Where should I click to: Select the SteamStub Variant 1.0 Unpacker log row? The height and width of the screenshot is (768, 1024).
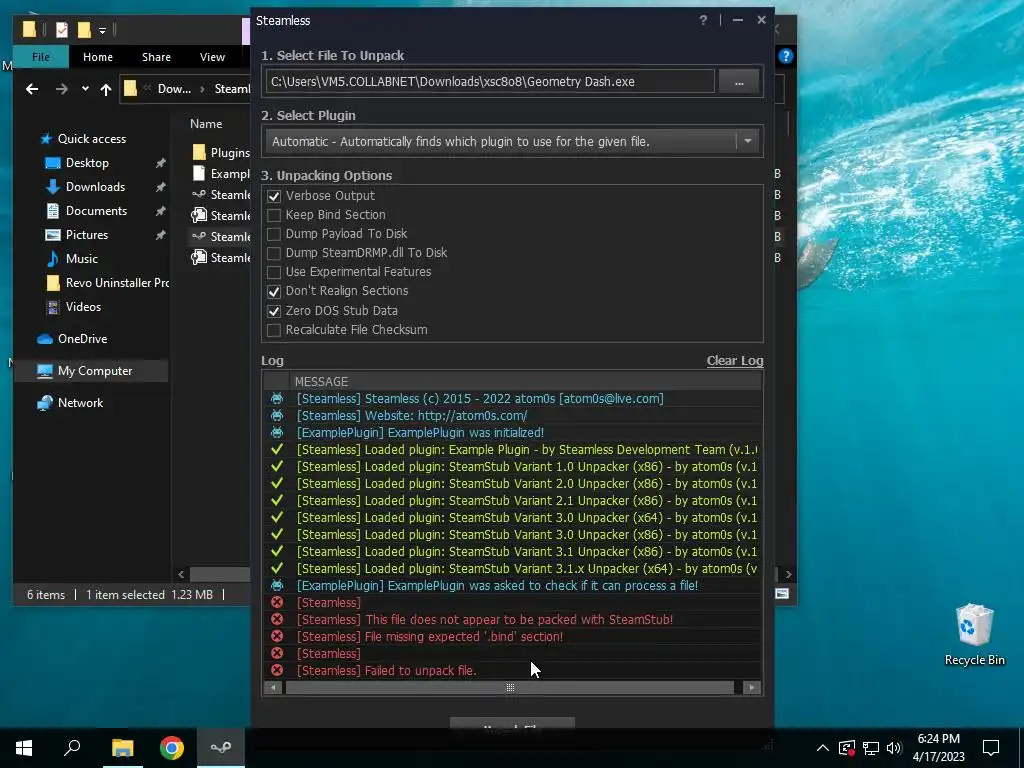[x=512, y=466]
